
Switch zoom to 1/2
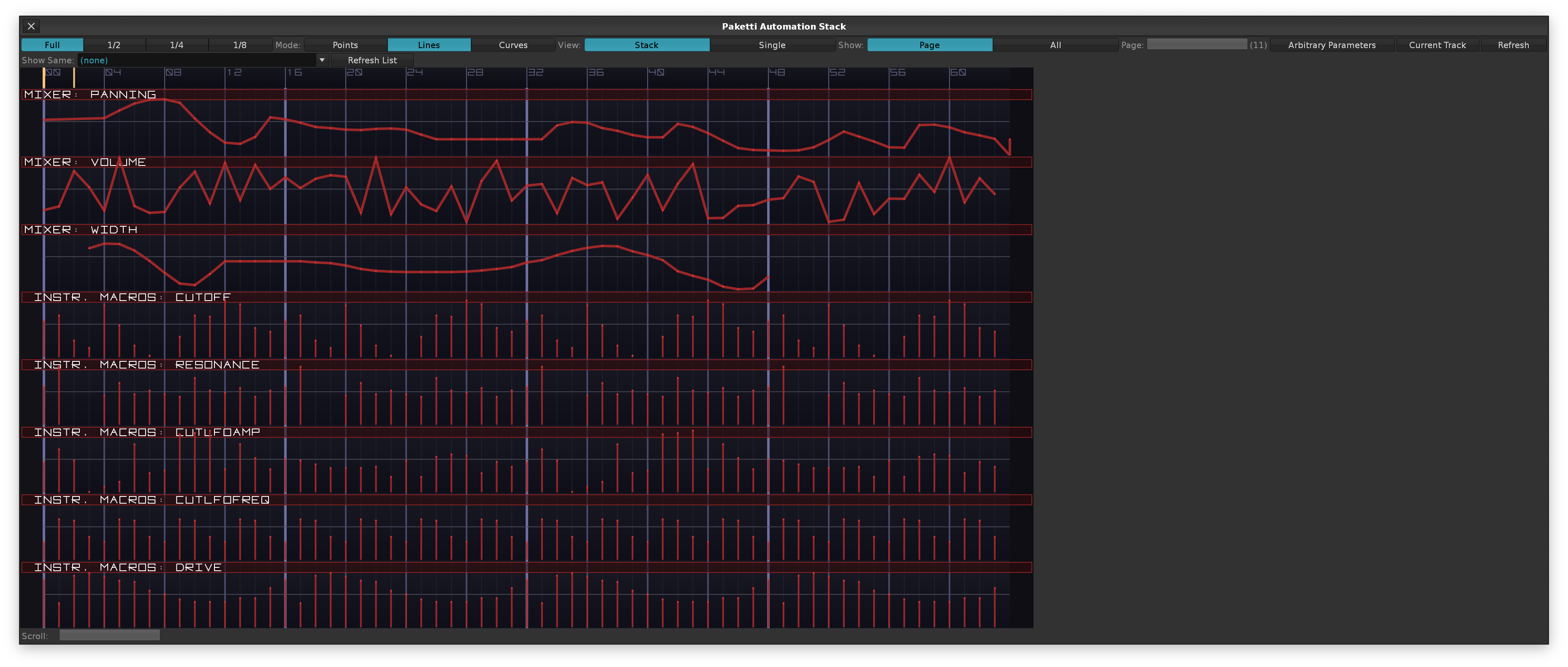tap(114, 45)
